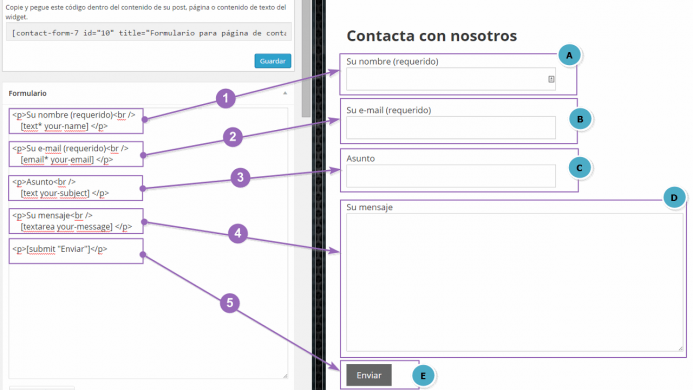Collapse the Formulario panel arrow
The width and height of the screenshot is (693, 390).
click(x=285, y=93)
